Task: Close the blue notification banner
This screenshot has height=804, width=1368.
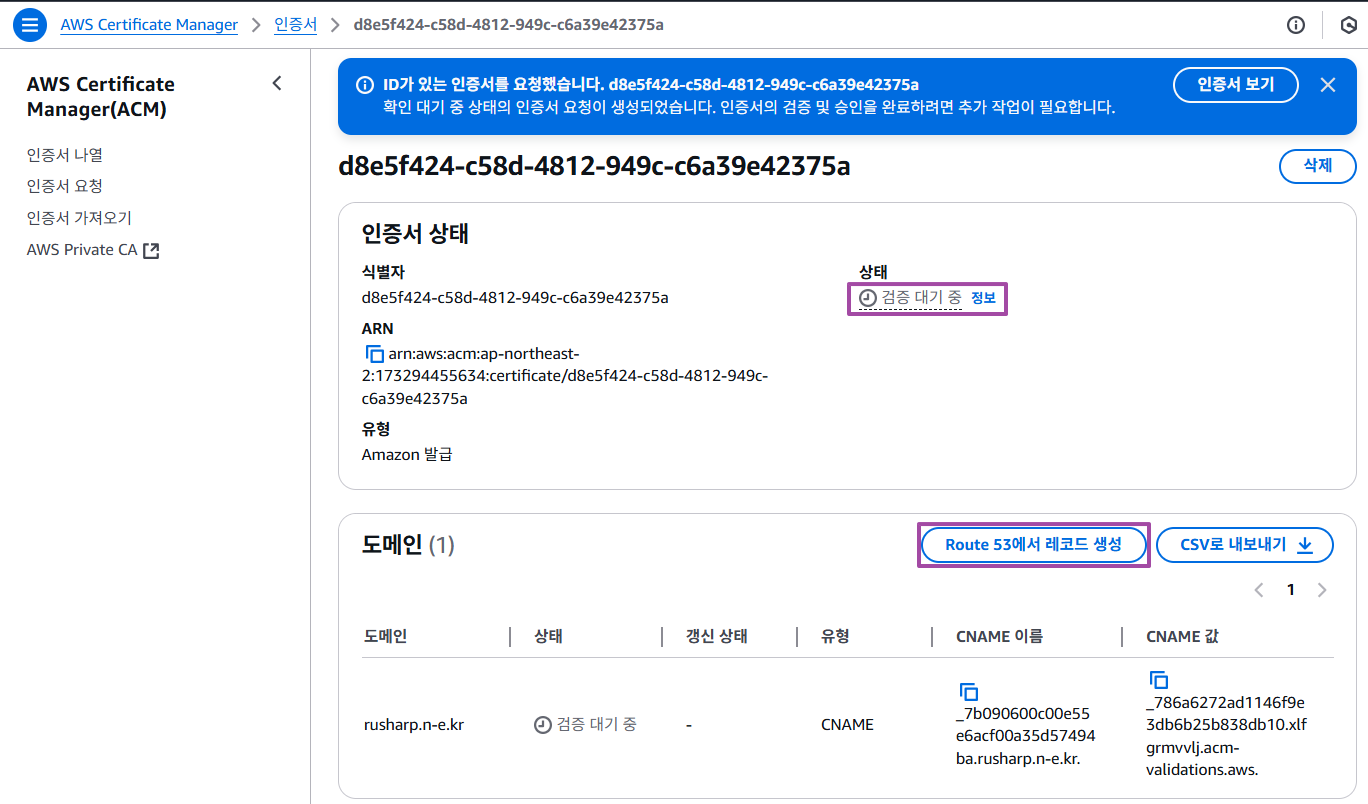Action: coord(1328,85)
